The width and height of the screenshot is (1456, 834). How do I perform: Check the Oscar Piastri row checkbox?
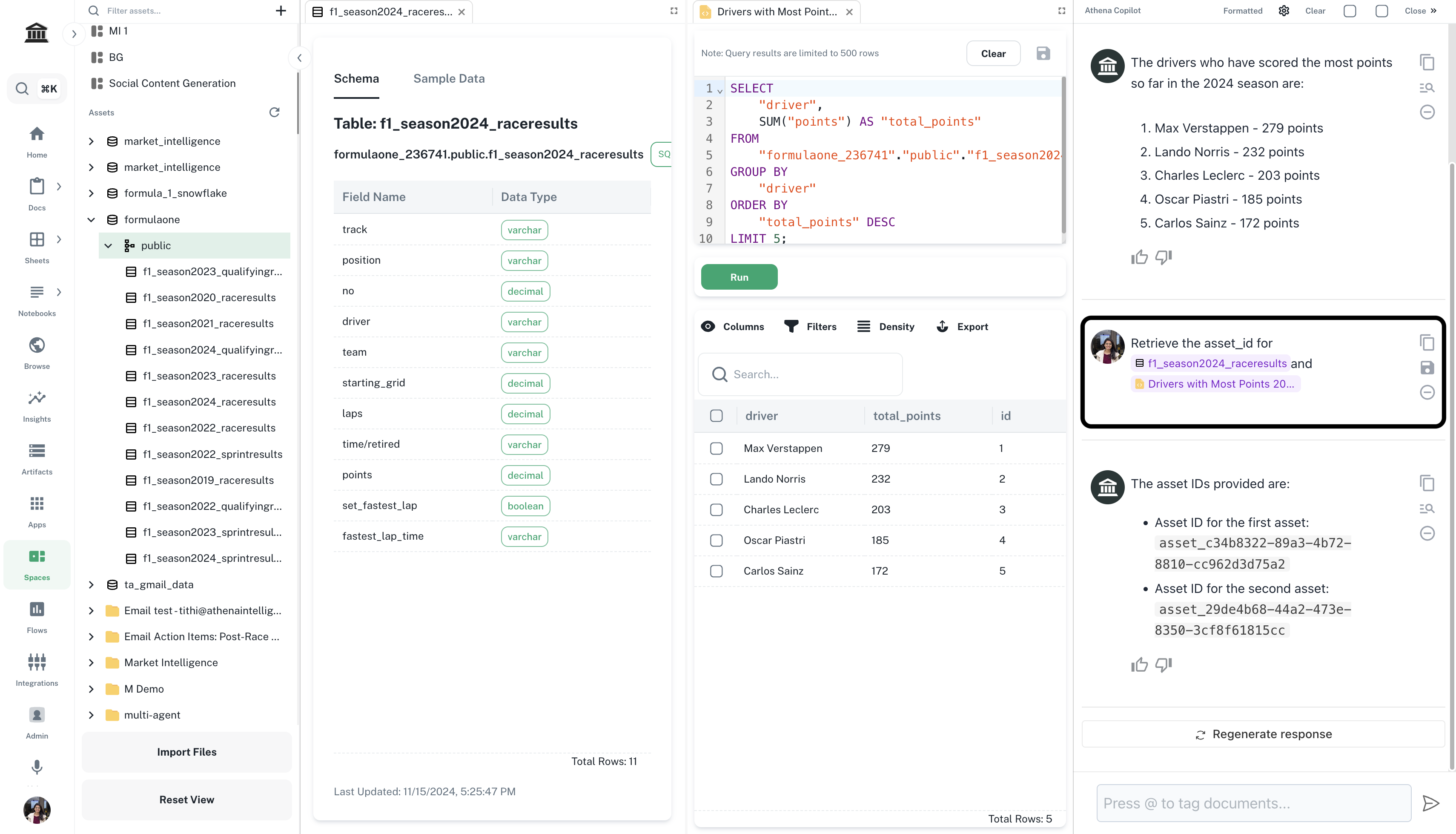pyautogui.click(x=716, y=540)
